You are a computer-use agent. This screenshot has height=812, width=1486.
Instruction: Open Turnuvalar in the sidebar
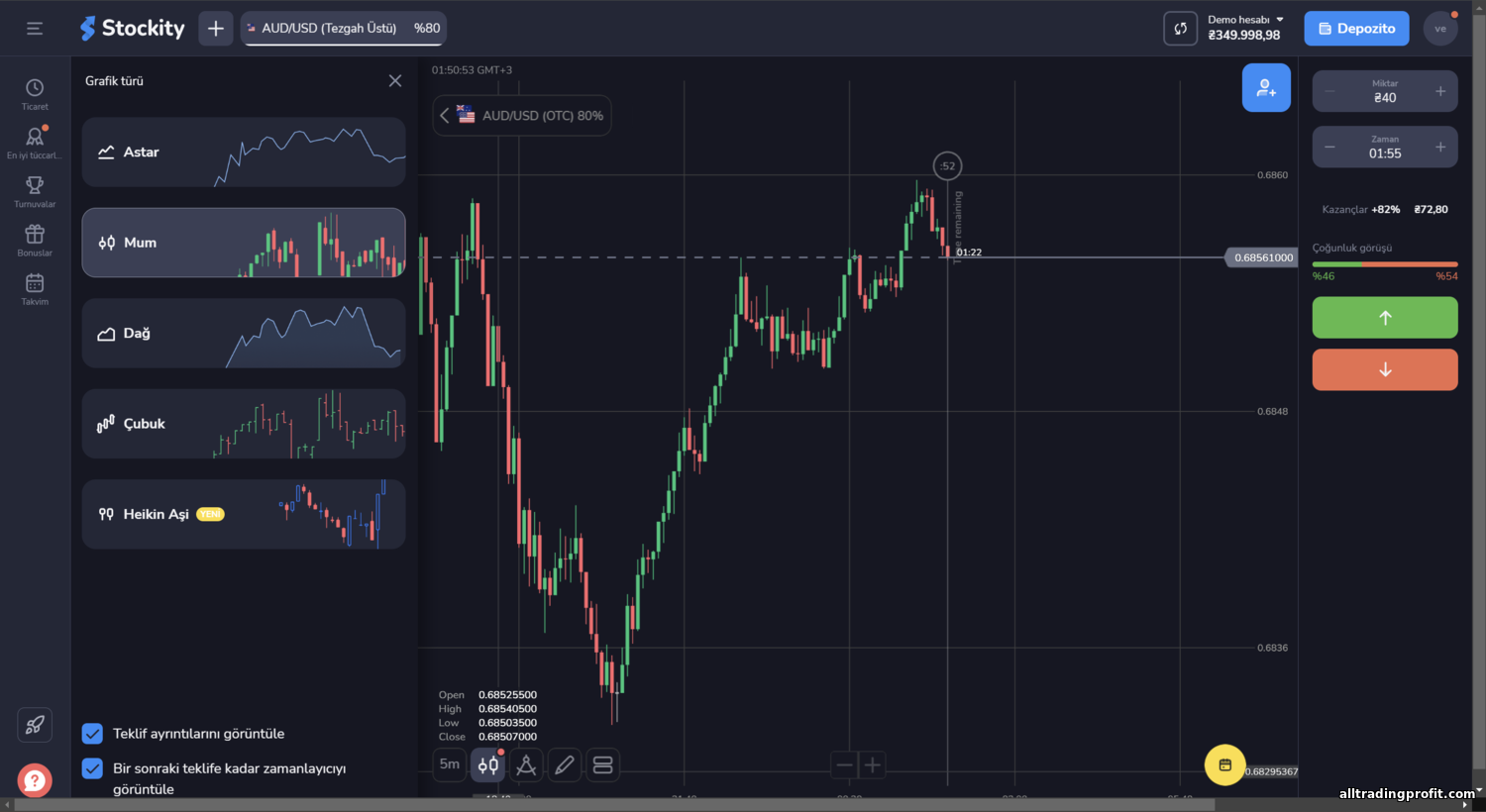click(x=35, y=191)
